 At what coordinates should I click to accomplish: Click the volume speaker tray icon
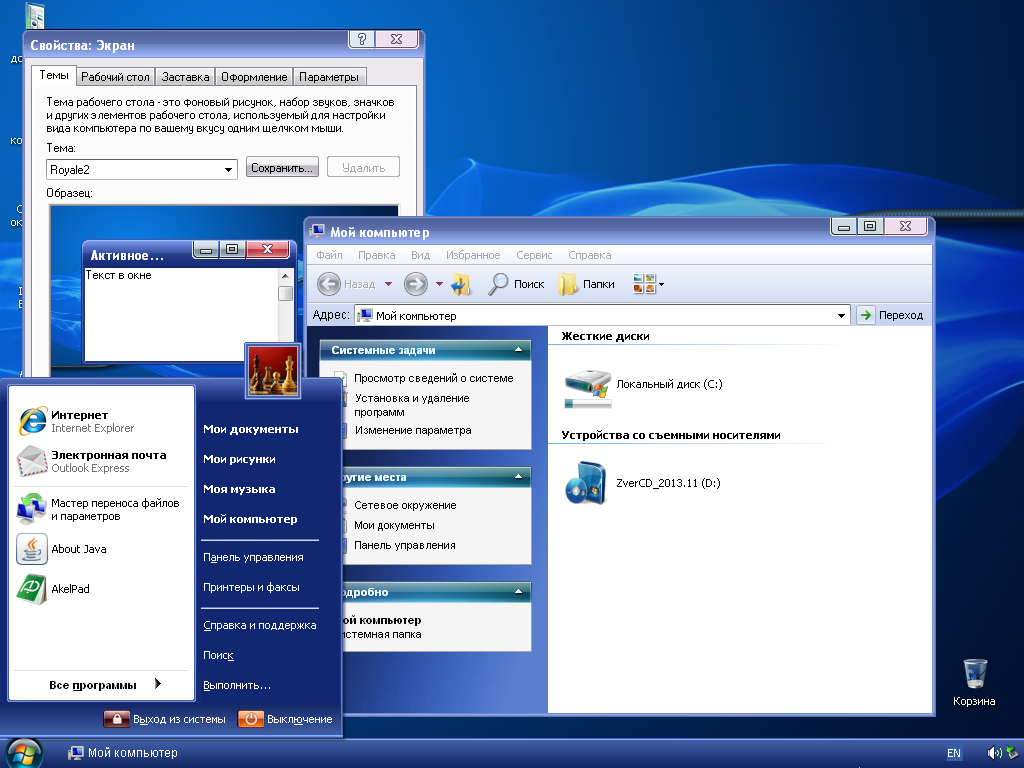coord(994,753)
